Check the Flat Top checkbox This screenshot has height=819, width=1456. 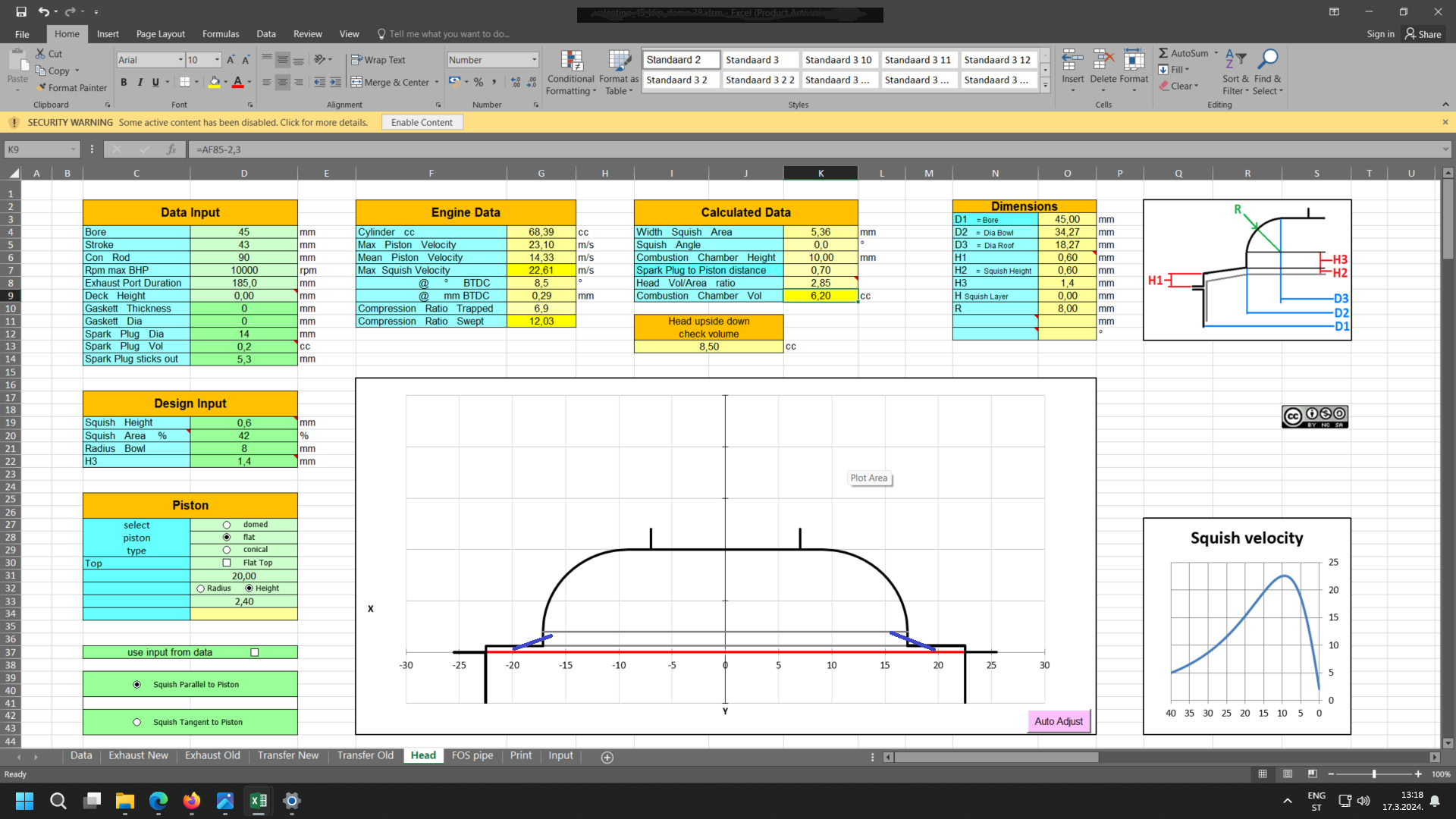tap(226, 563)
